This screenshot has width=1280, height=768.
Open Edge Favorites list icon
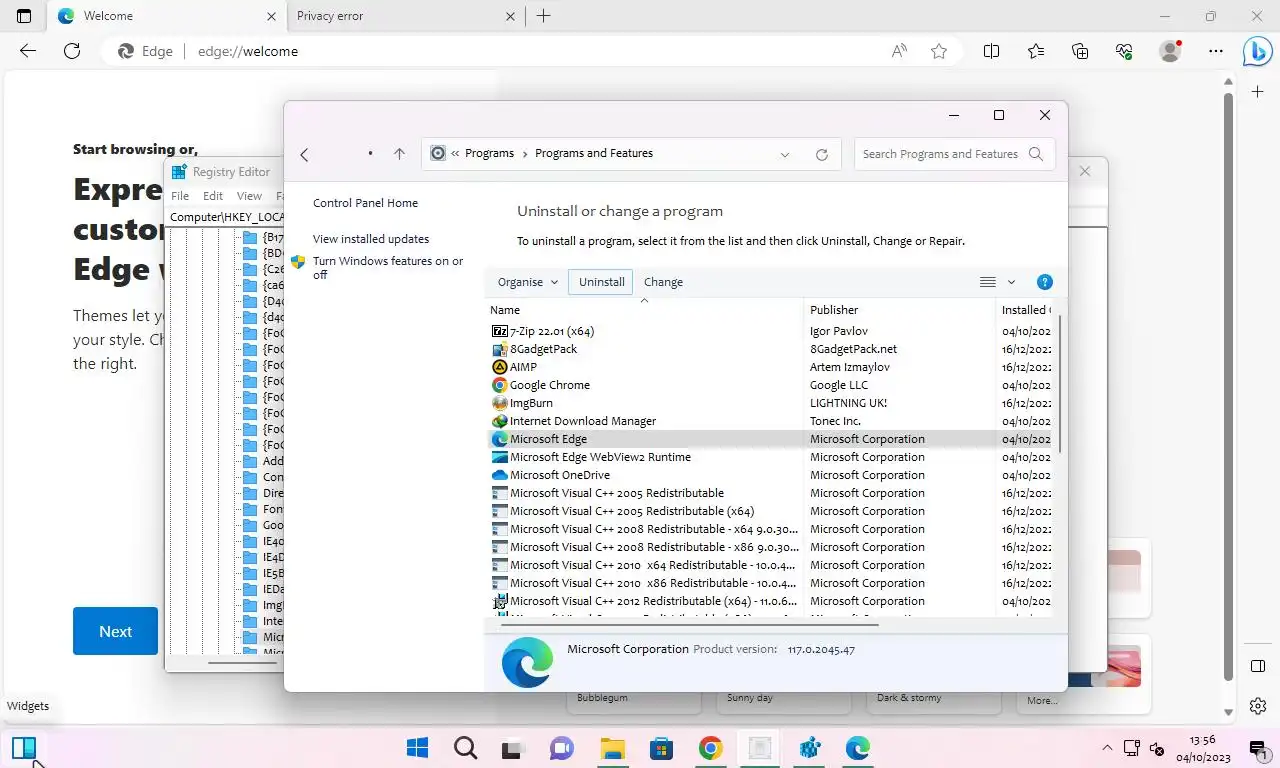tap(1035, 51)
